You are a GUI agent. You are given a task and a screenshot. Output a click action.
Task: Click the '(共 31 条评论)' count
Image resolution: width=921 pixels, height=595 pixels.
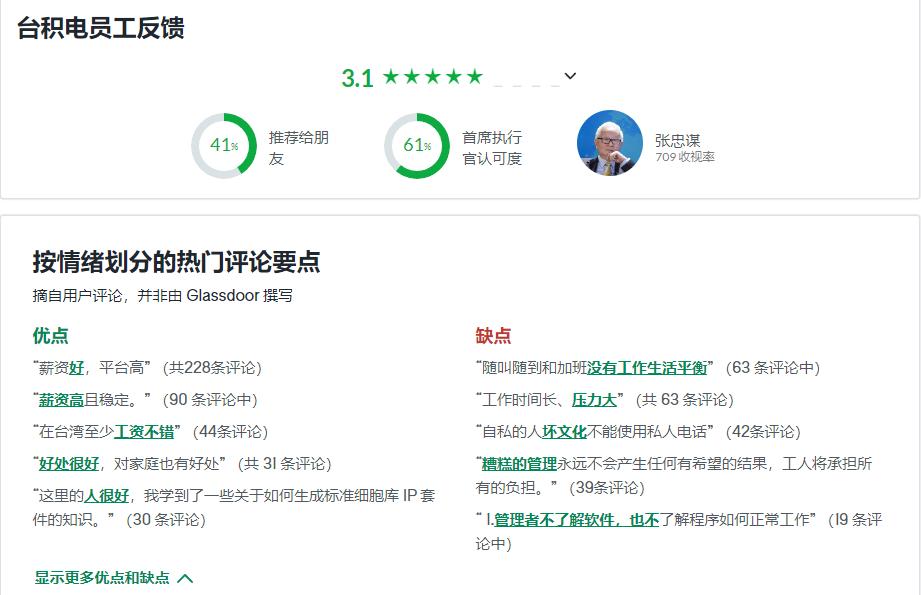coord(285,464)
